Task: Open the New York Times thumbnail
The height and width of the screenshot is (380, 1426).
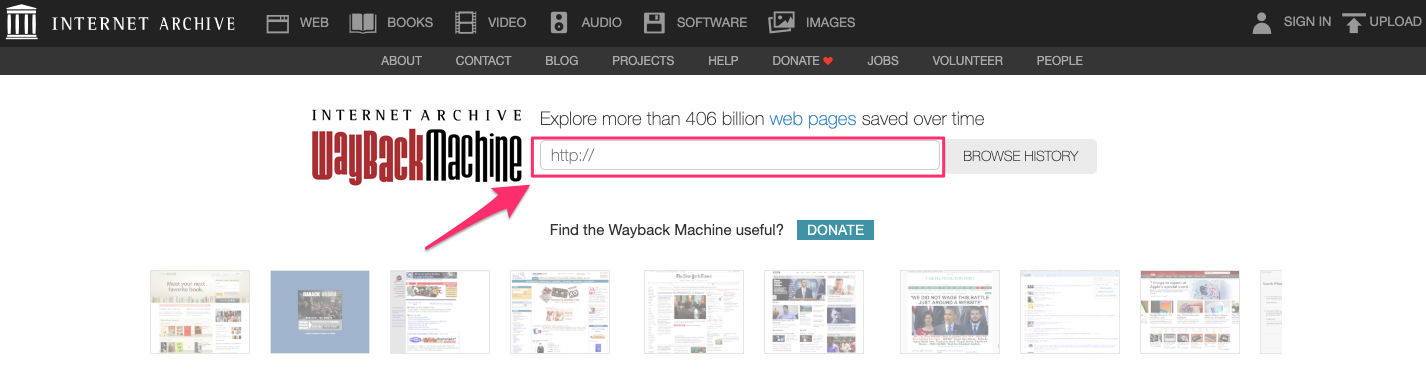Action: (x=694, y=312)
